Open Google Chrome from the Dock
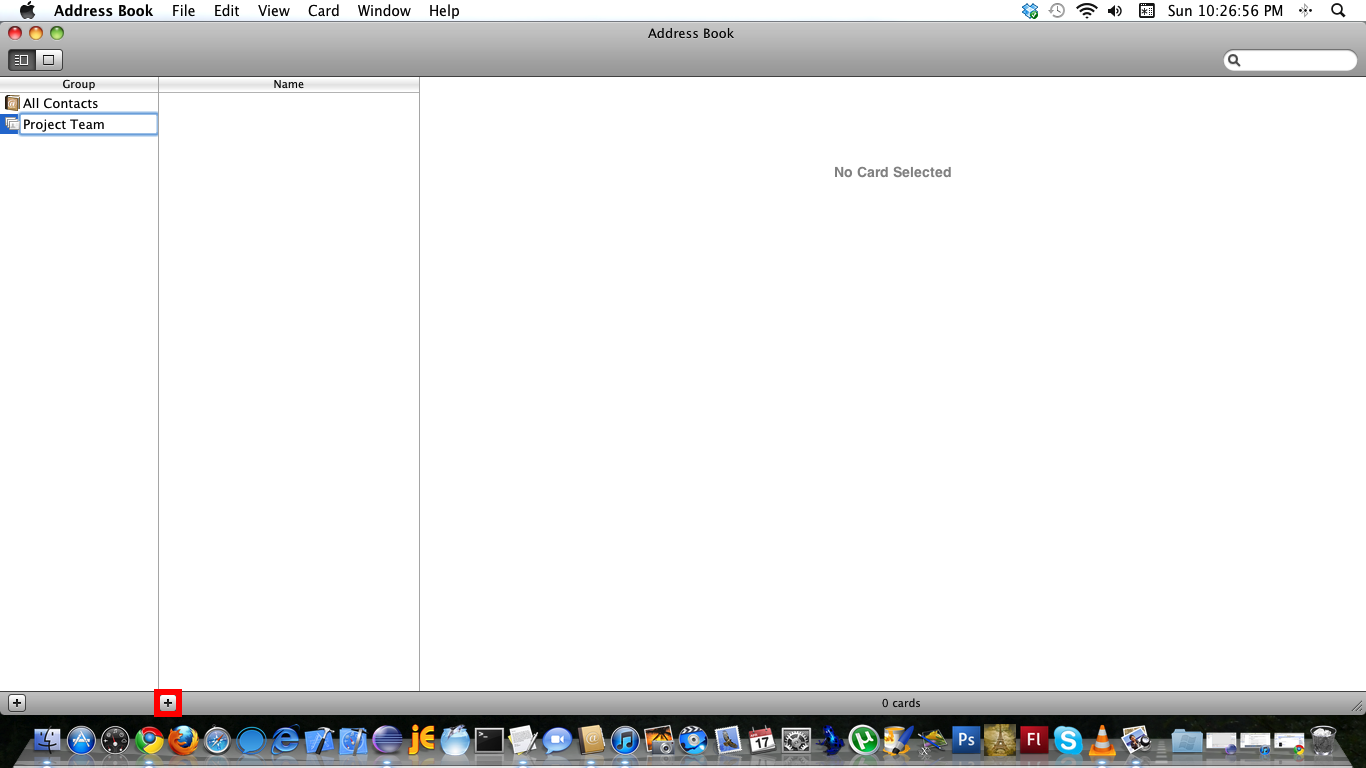Image resolution: width=1366 pixels, height=768 pixels. click(149, 740)
